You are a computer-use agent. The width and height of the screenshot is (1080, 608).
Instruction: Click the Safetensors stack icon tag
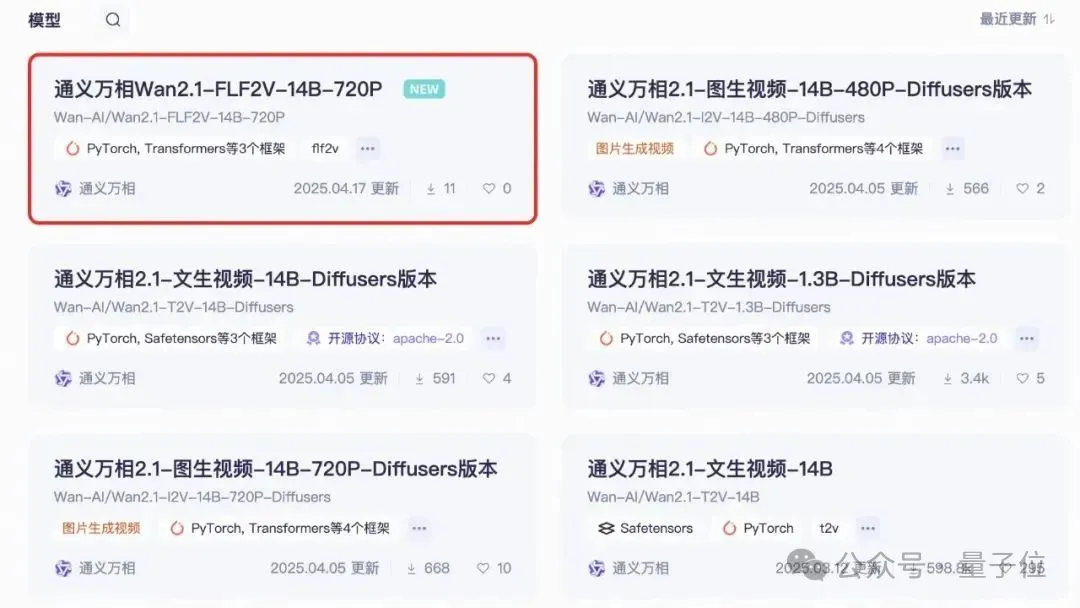click(x=606, y=528)
